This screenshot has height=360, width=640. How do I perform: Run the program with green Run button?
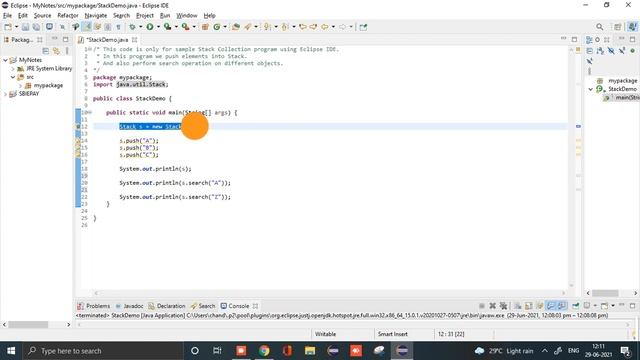(150, 27)
